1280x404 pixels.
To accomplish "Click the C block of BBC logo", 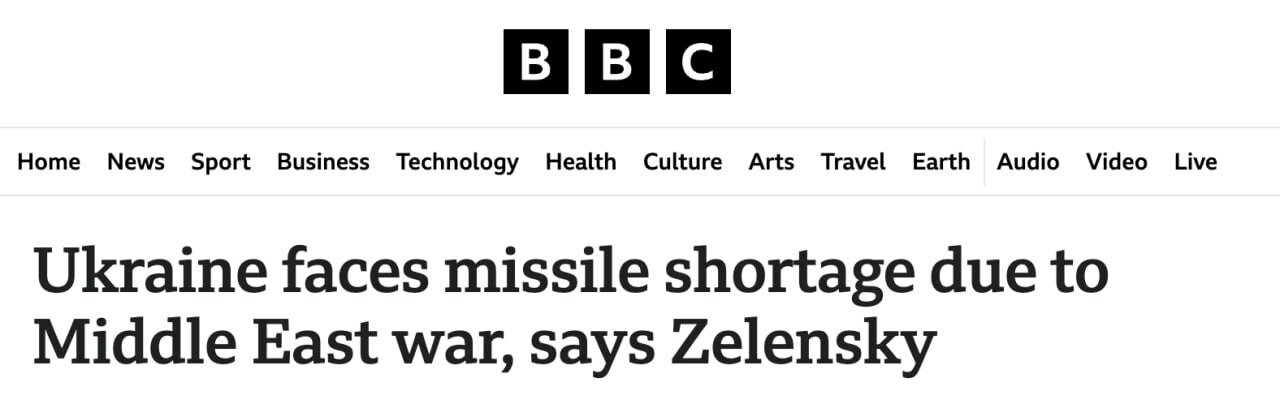I will (698, 62).
